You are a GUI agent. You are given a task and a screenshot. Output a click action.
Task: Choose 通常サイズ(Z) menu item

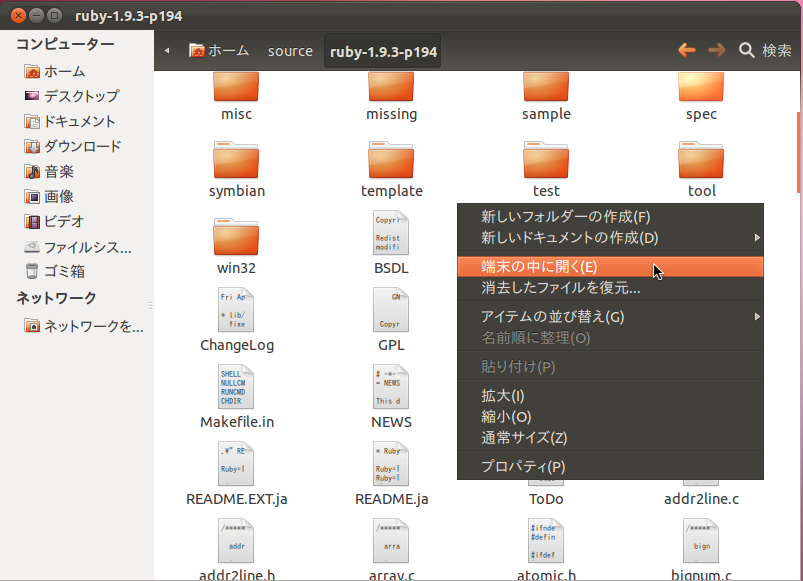[610, 438]
